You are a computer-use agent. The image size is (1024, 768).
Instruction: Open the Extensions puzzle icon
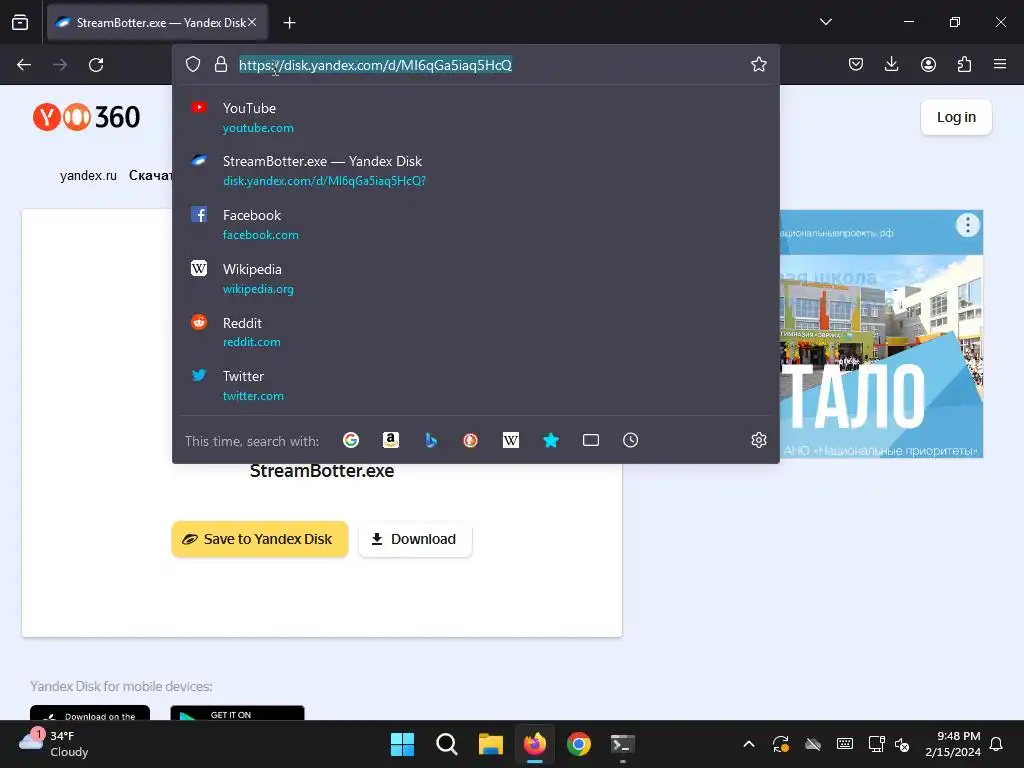964,64
